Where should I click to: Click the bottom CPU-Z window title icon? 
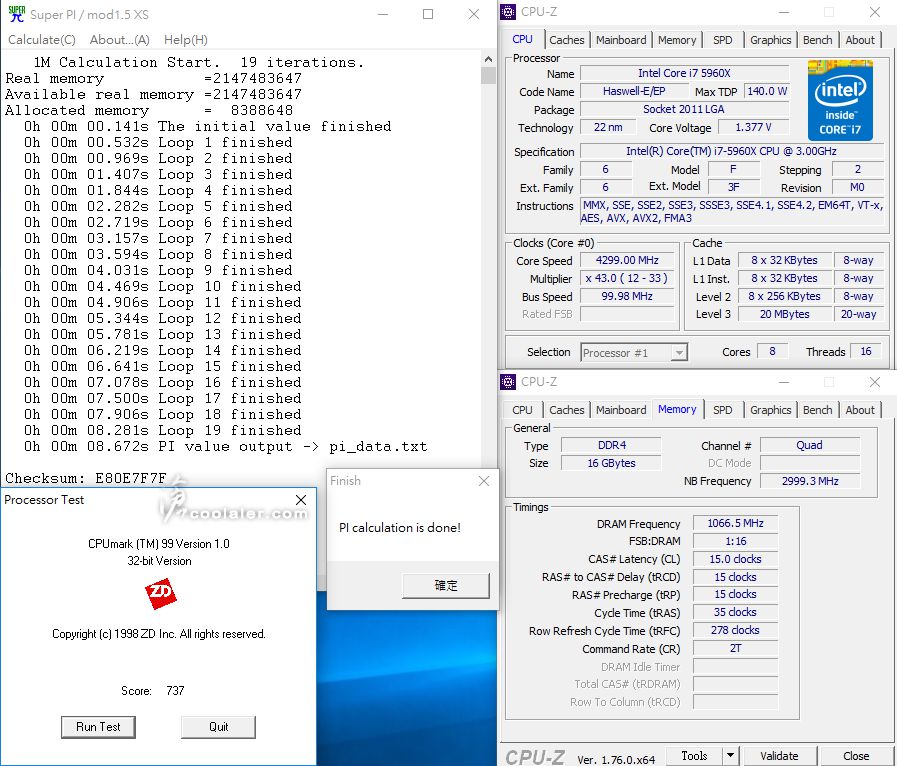508,382
